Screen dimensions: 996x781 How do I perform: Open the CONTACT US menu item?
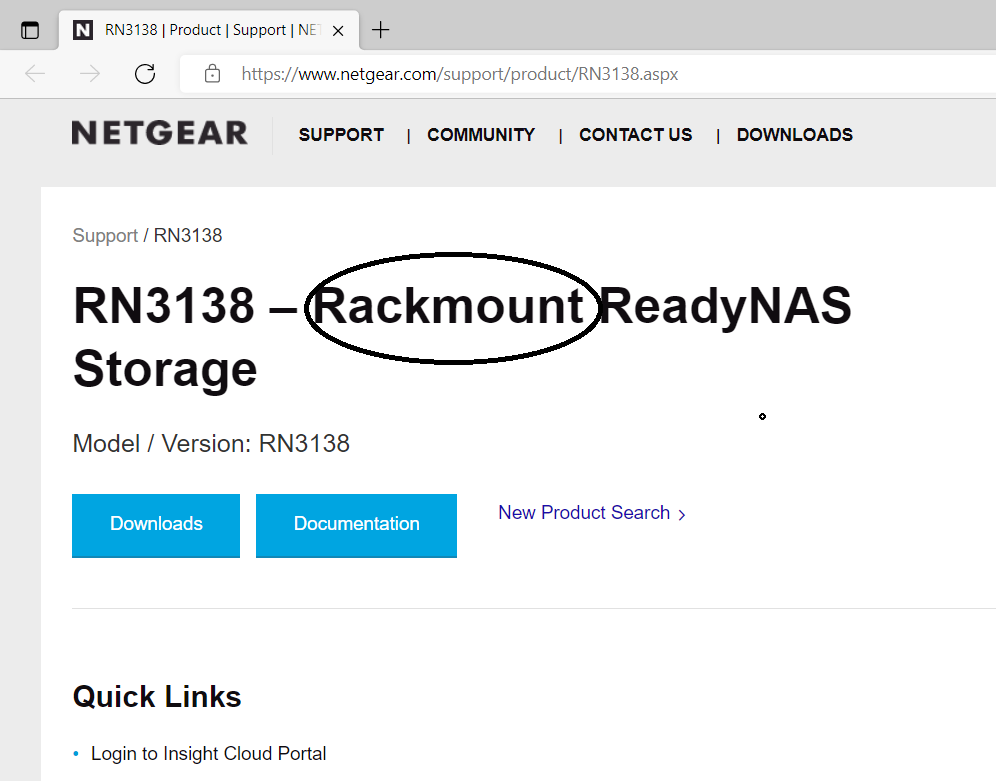tap(635, 135)
